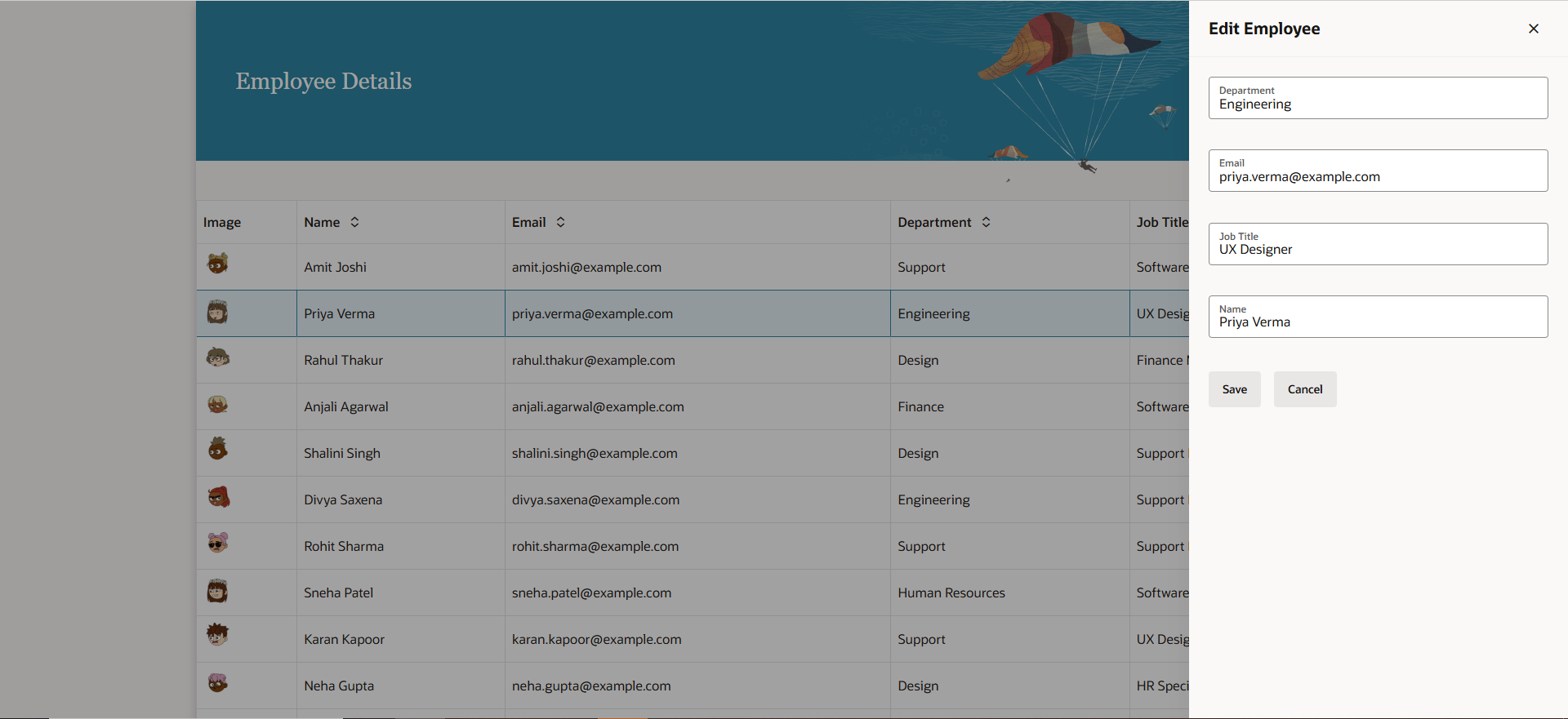Cancel editing the employee

(1304, 389)
